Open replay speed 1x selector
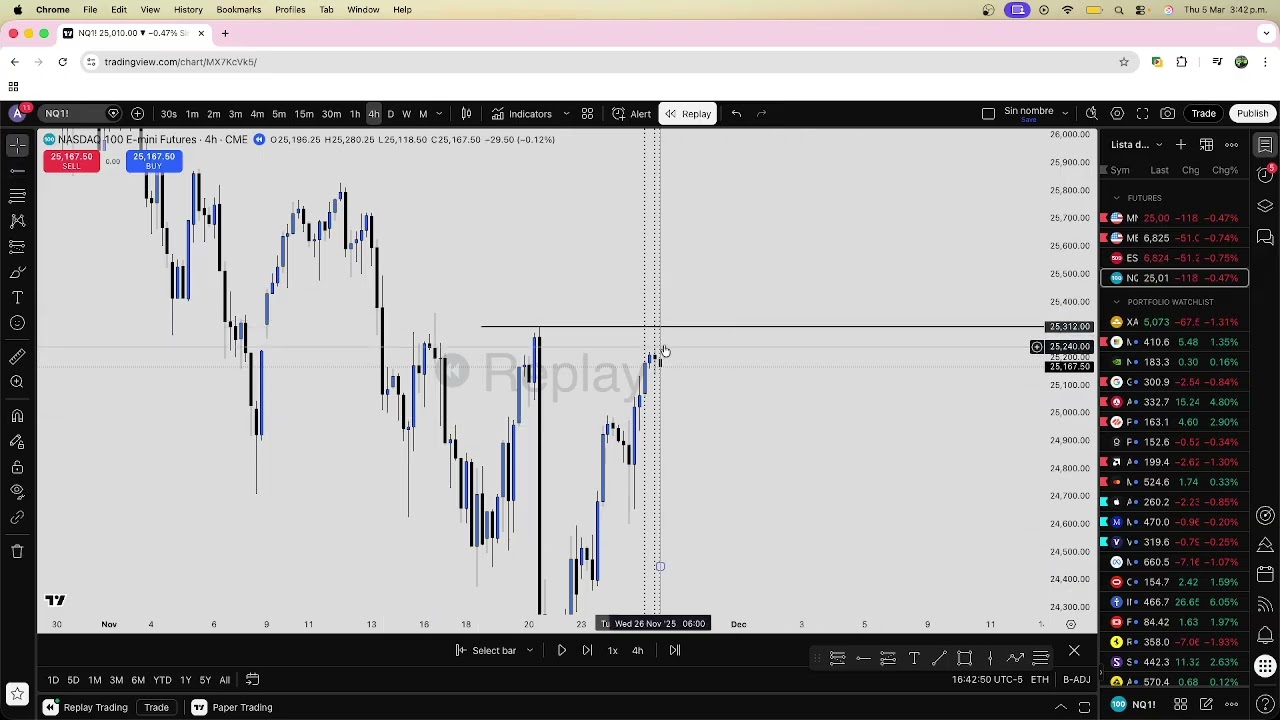This screenshot has width=1280, height=720. coord(612,651)
